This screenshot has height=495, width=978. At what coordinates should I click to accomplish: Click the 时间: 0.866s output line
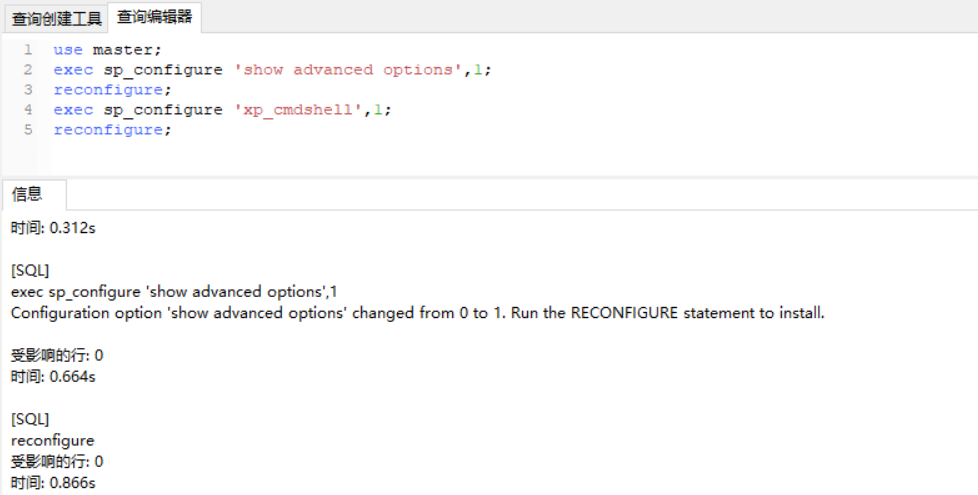[53, 483]
